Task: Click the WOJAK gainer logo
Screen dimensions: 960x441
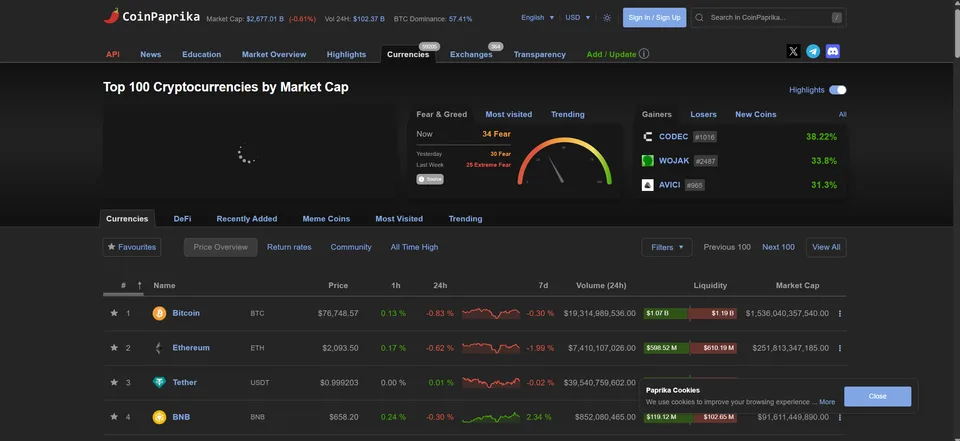Action: point(648,161)
